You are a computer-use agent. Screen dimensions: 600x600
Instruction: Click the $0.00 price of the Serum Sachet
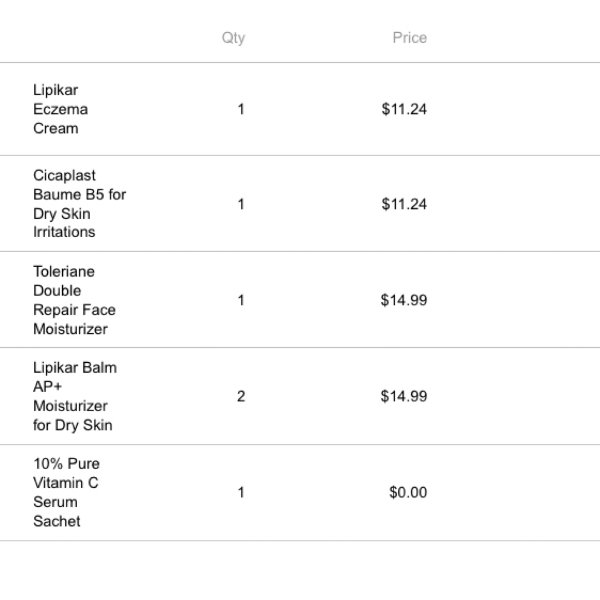(408, 492)
